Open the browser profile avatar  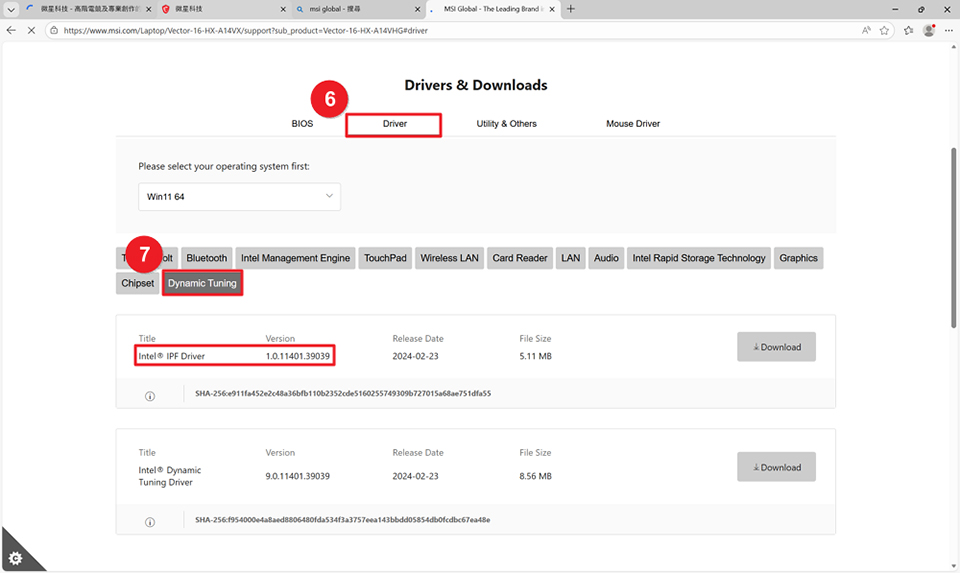coord(929,30)
